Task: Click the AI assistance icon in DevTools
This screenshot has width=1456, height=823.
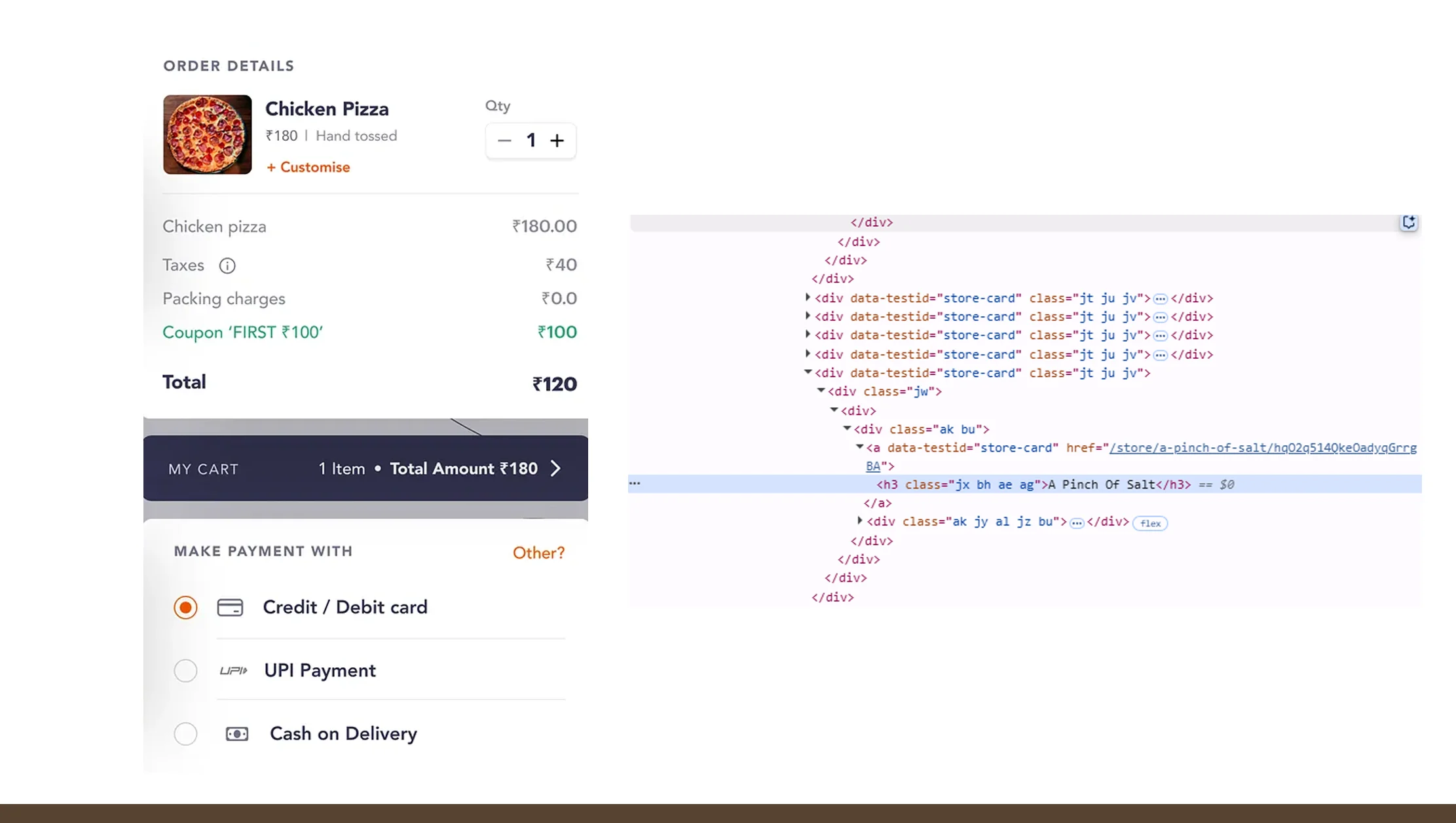Action: pyautogui.click(x=1408, y=223)
